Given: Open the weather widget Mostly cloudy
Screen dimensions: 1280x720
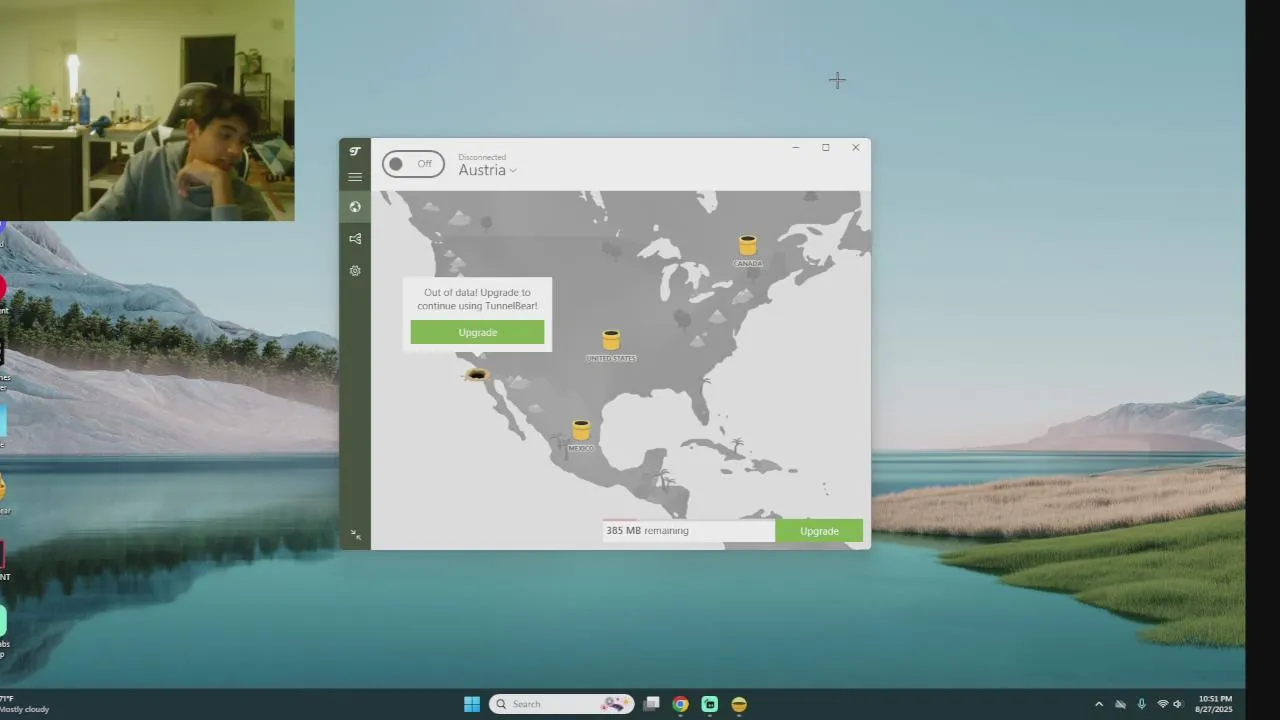Looking at the screenshot, I should tap(24, 704).
